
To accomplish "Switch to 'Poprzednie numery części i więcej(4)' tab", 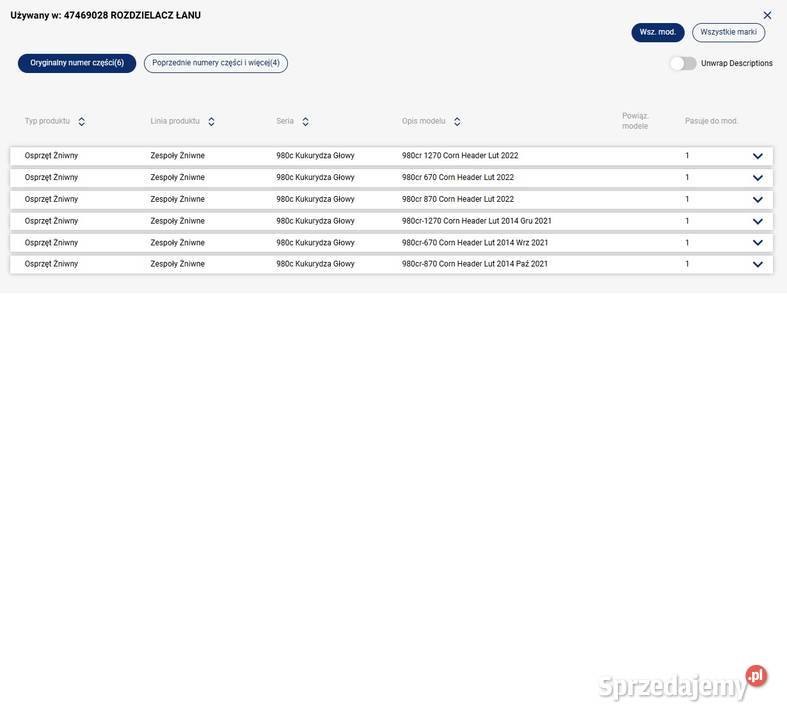I will point(216,63).
